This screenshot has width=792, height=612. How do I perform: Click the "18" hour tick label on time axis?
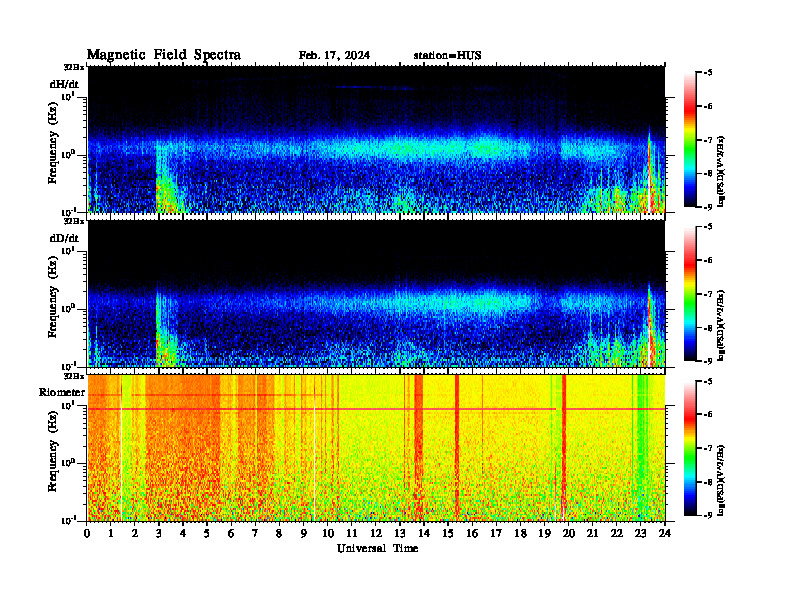point(520,533)
